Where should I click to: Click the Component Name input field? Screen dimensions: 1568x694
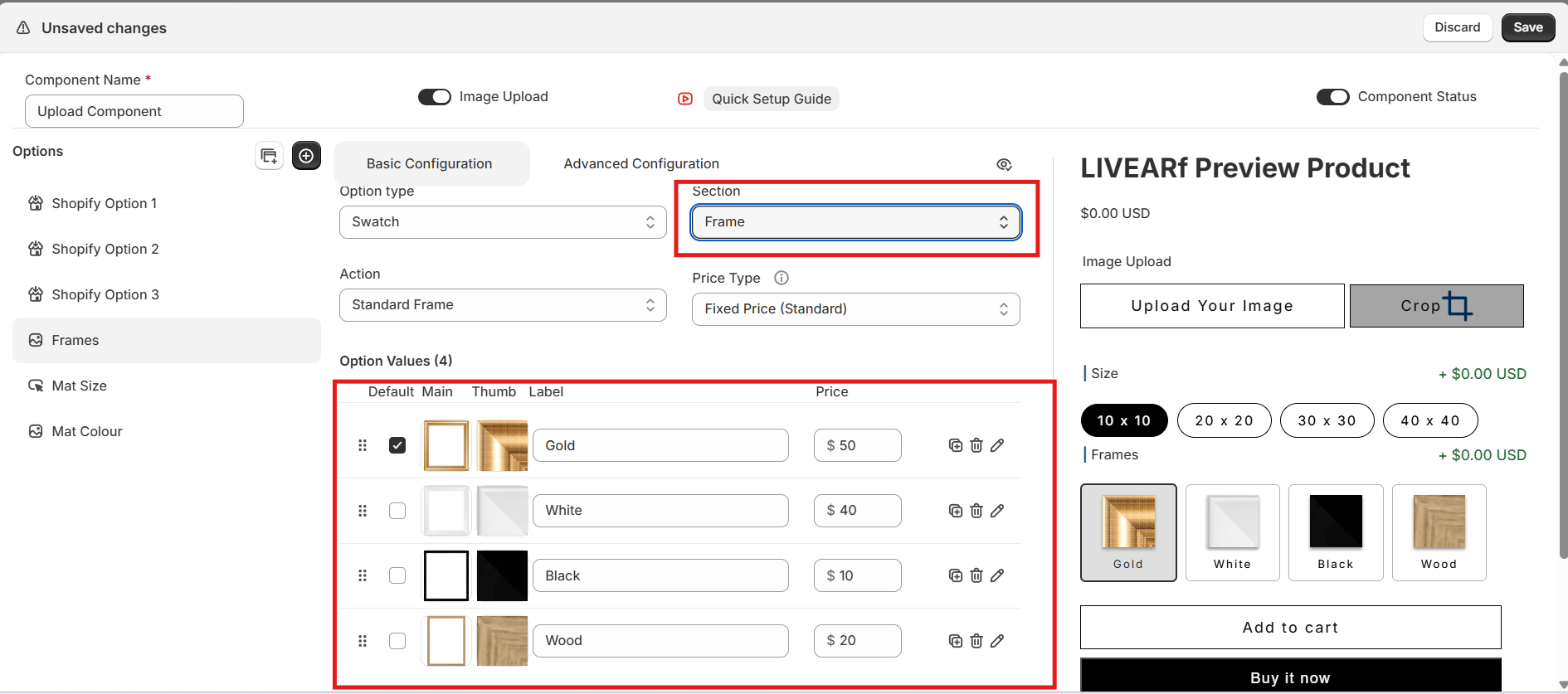(x=134, y=111)
